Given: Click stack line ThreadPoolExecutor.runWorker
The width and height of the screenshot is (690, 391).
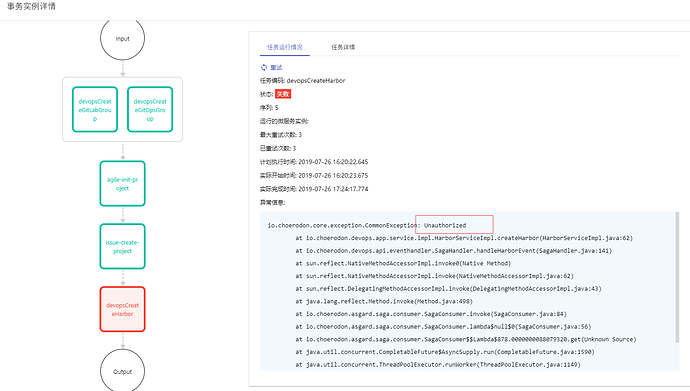Looking at the screenshot, I should (x=438, y=365).
